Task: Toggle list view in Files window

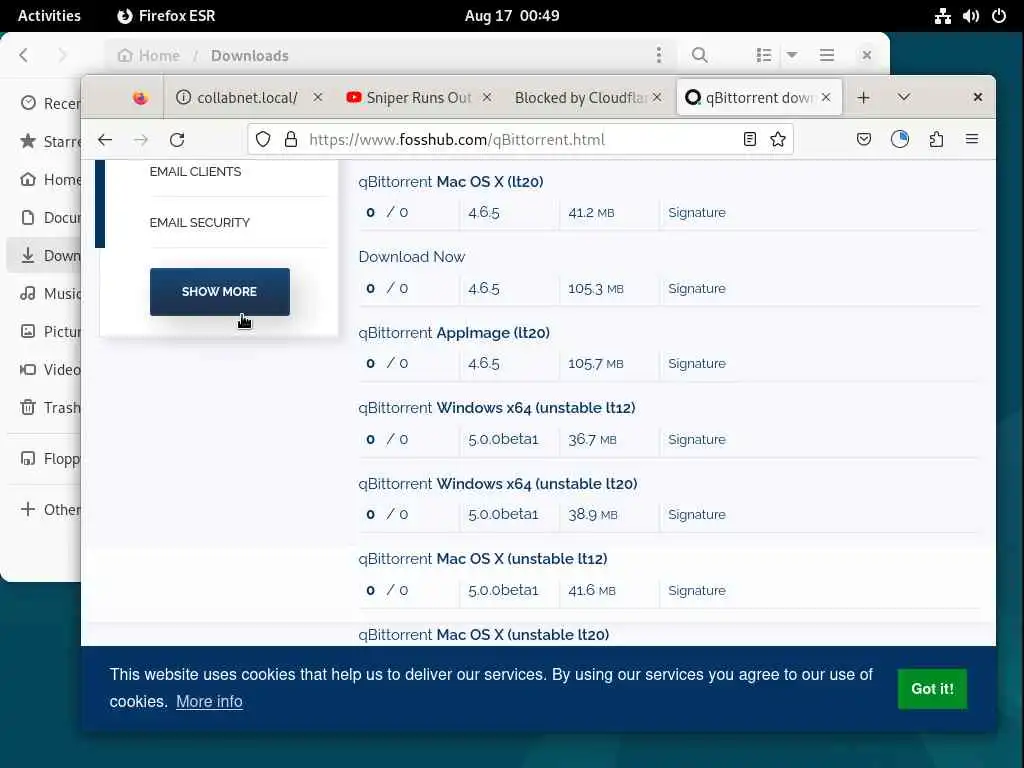Action: click(764, 56)
